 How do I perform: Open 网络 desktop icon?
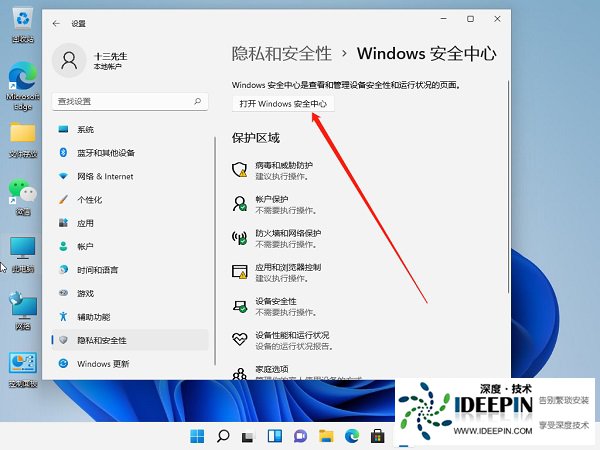pyautogui.click(x=23, y=311)
